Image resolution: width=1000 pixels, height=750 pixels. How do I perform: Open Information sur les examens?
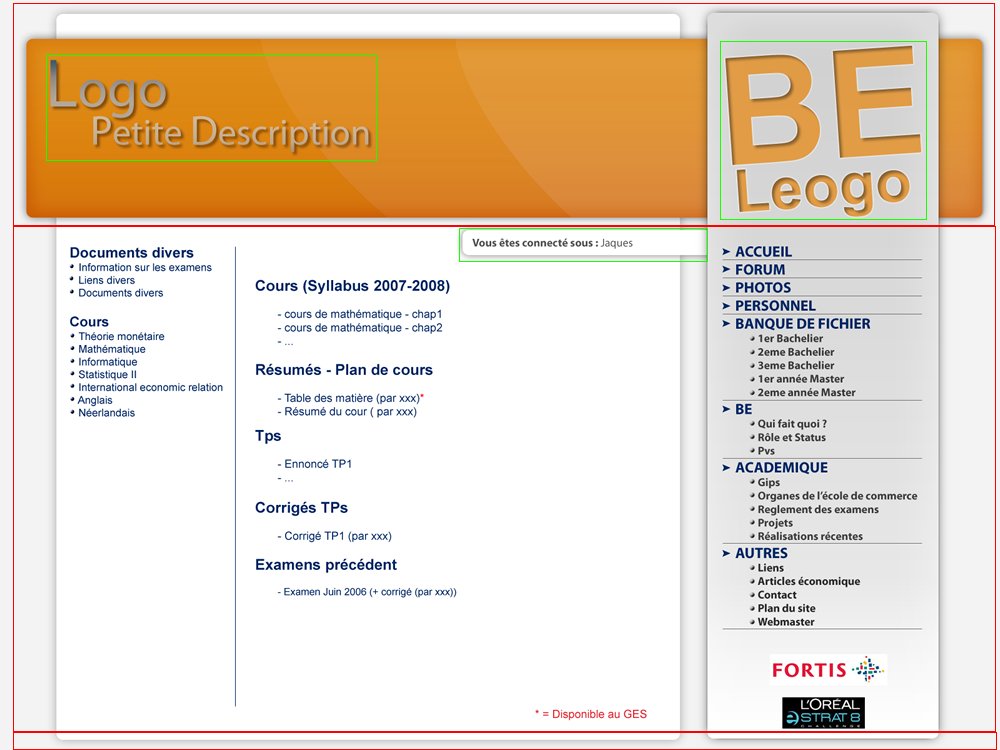[145, 268]
